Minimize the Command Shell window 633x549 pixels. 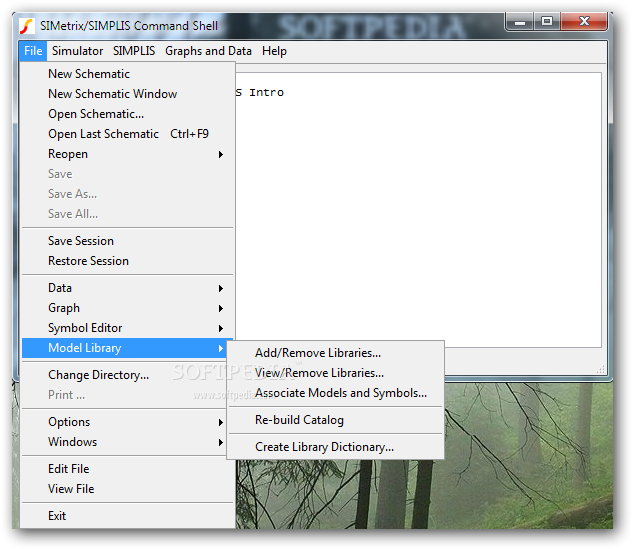coord(520,22)
